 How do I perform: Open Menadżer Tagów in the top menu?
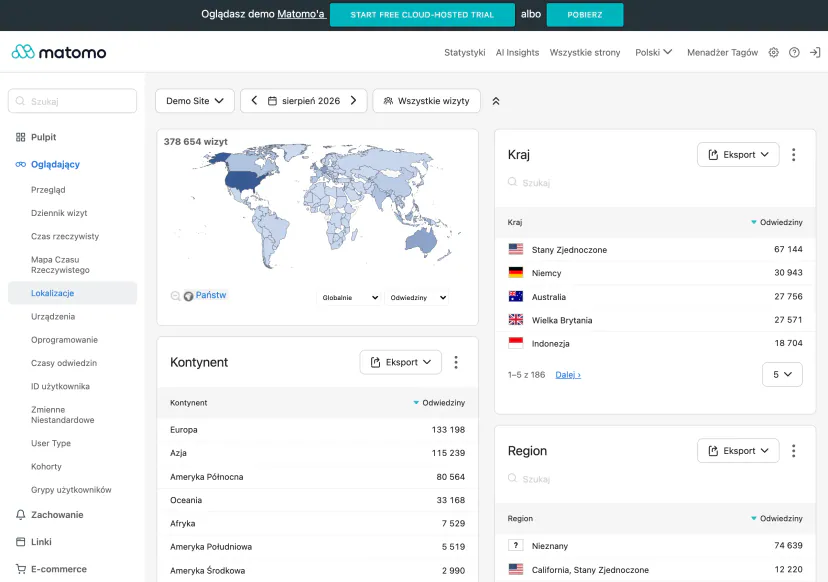(722, 52)
